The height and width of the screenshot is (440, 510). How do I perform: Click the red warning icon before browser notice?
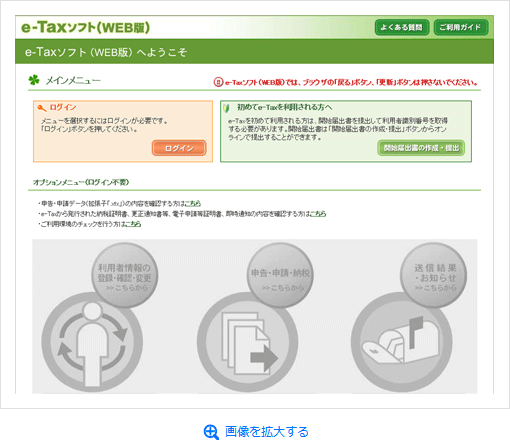click(x=218, y=82)
